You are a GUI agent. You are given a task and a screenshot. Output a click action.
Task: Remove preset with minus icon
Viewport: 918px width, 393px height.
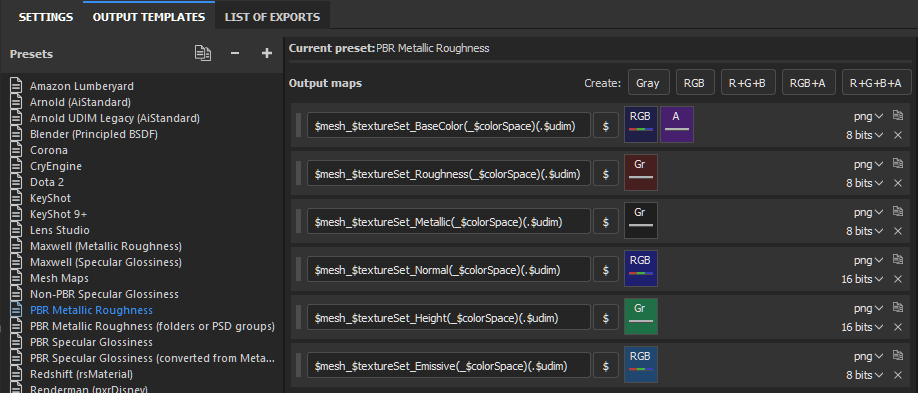coord(235,53)
